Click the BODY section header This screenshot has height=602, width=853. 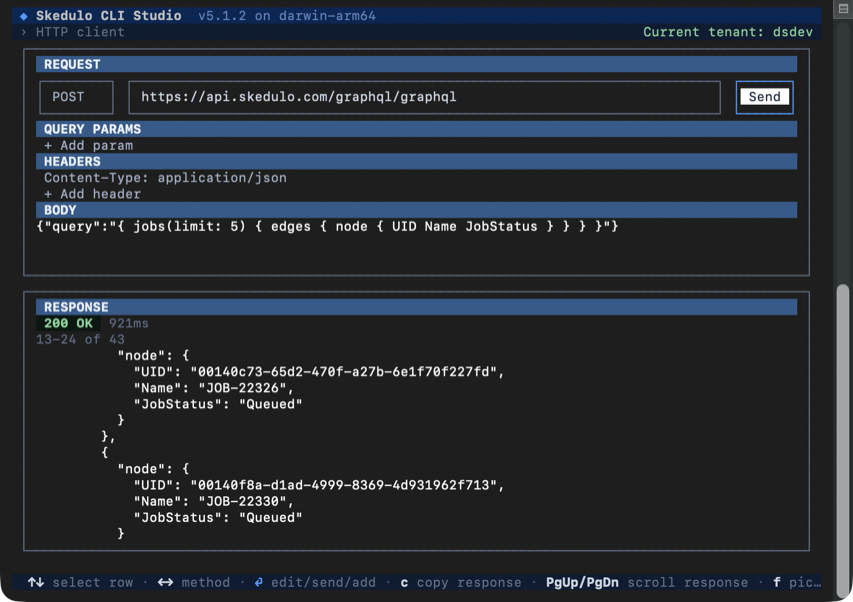[416, 210]
